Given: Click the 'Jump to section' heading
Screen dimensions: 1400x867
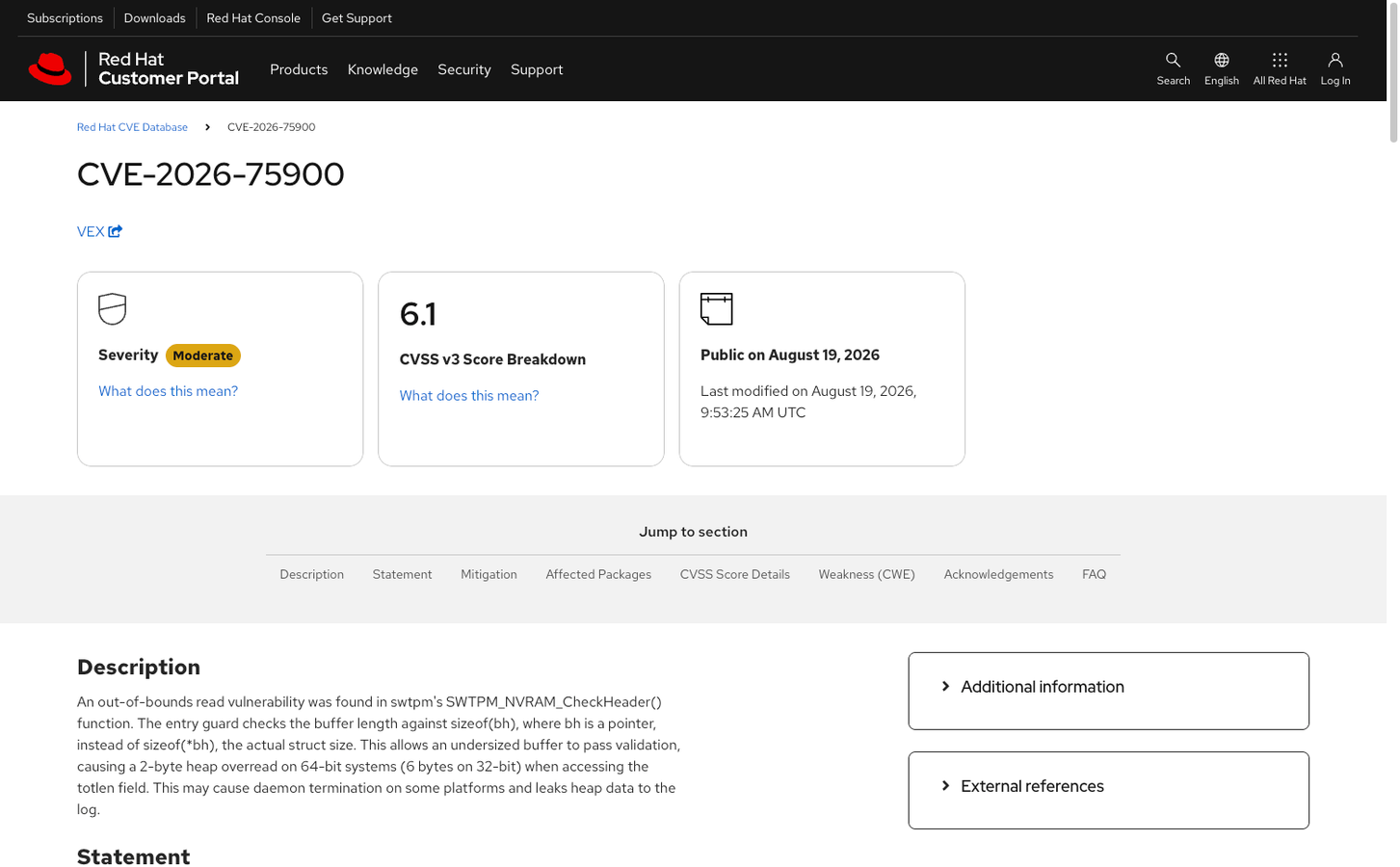Looking at the screenshot, I should click(x=693, y=532).
